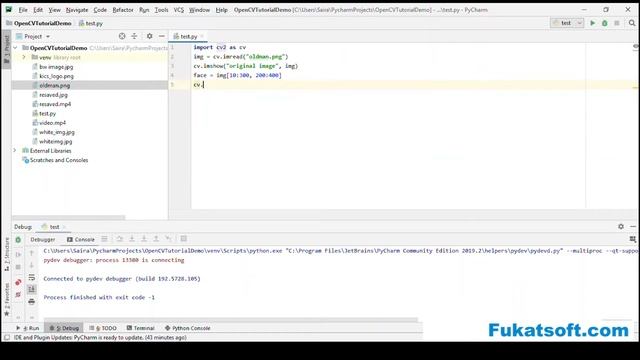Screen dimensions: 640x360
Task: Switch to the Console tab in the Debug panel
Action: tap(81, 240)
